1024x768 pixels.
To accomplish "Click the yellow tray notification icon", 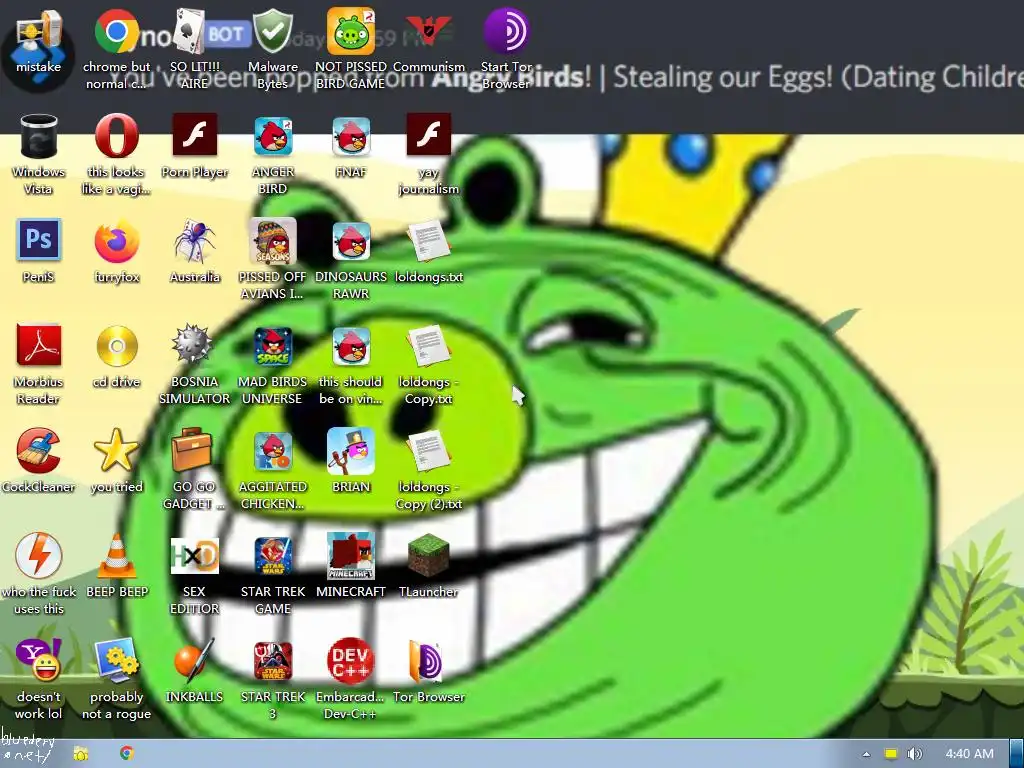I will point(890,754).
